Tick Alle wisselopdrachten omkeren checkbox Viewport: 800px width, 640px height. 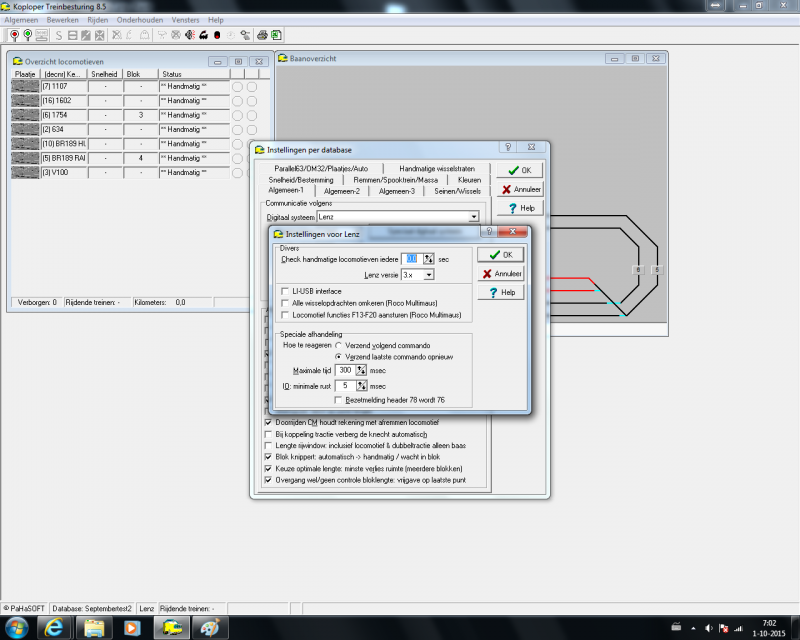point(285,303)
